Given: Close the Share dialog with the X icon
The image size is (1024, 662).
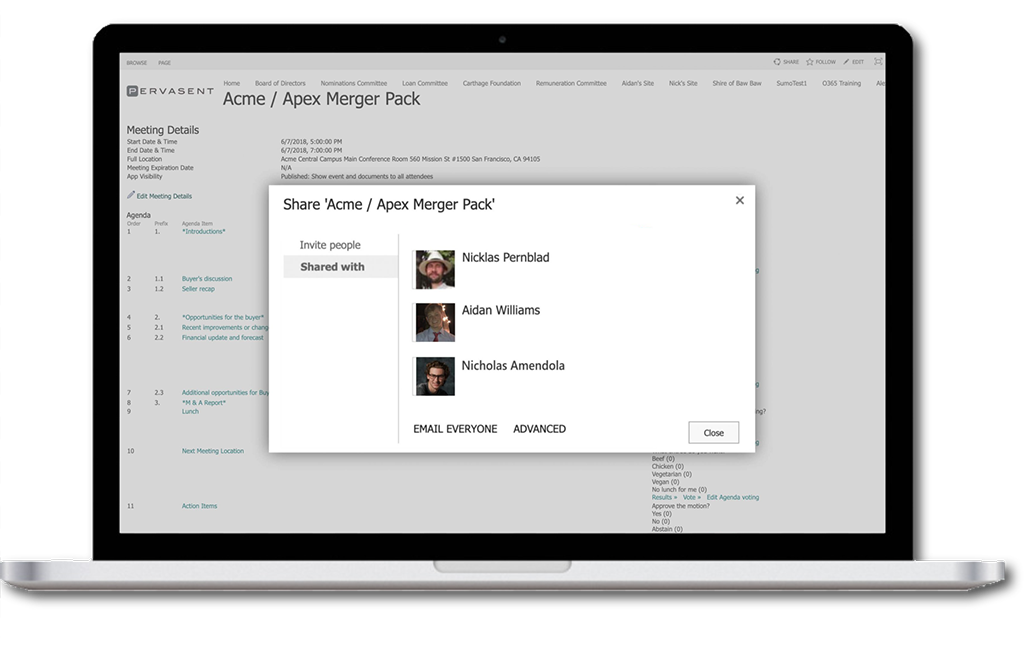Looking at the screenshot, I should click(739, 200).
